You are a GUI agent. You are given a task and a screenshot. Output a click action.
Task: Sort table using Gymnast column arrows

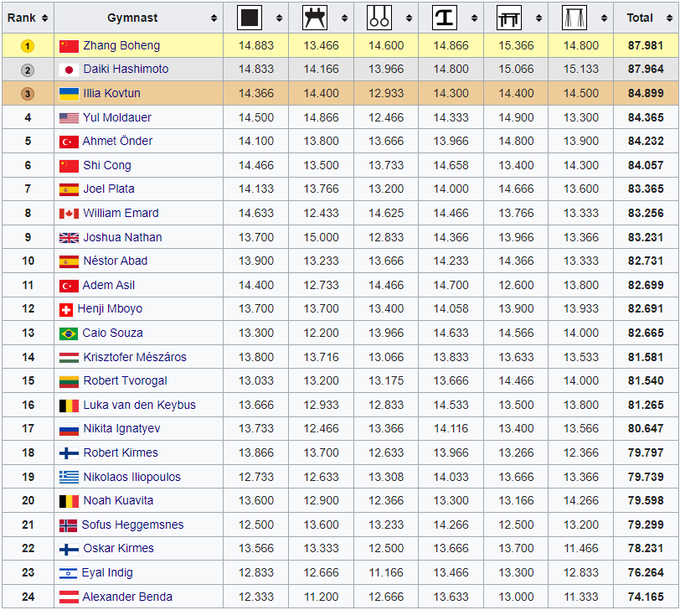[x=215, y=18]
